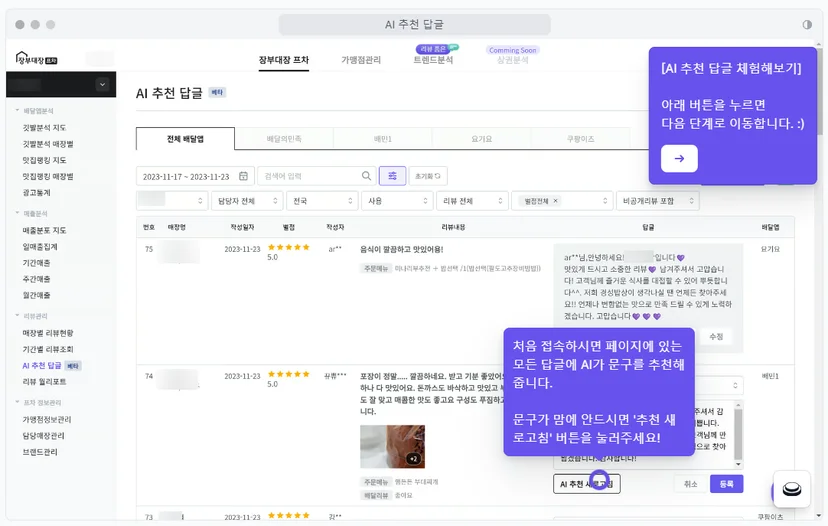Open the 트렌드분석 top menu
828x526 pixels.
[x=433, y=60]
